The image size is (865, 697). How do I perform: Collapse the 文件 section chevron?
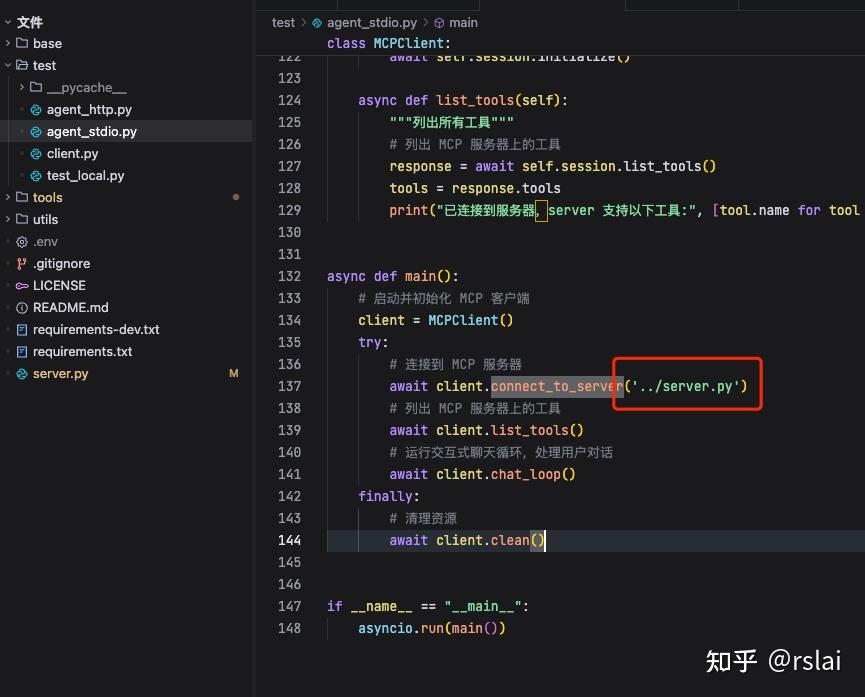coord(8,22)
